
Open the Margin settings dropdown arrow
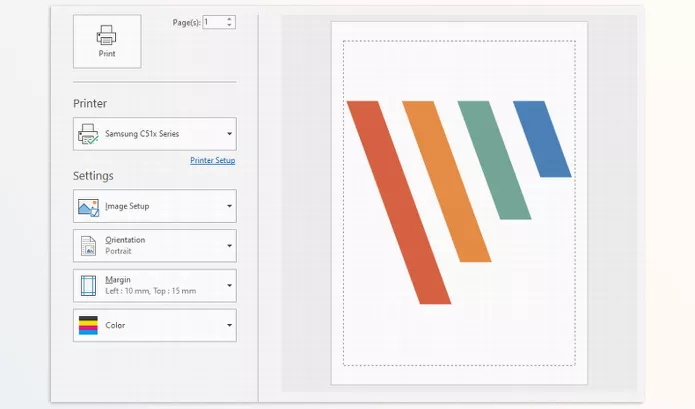pos(229,285)
